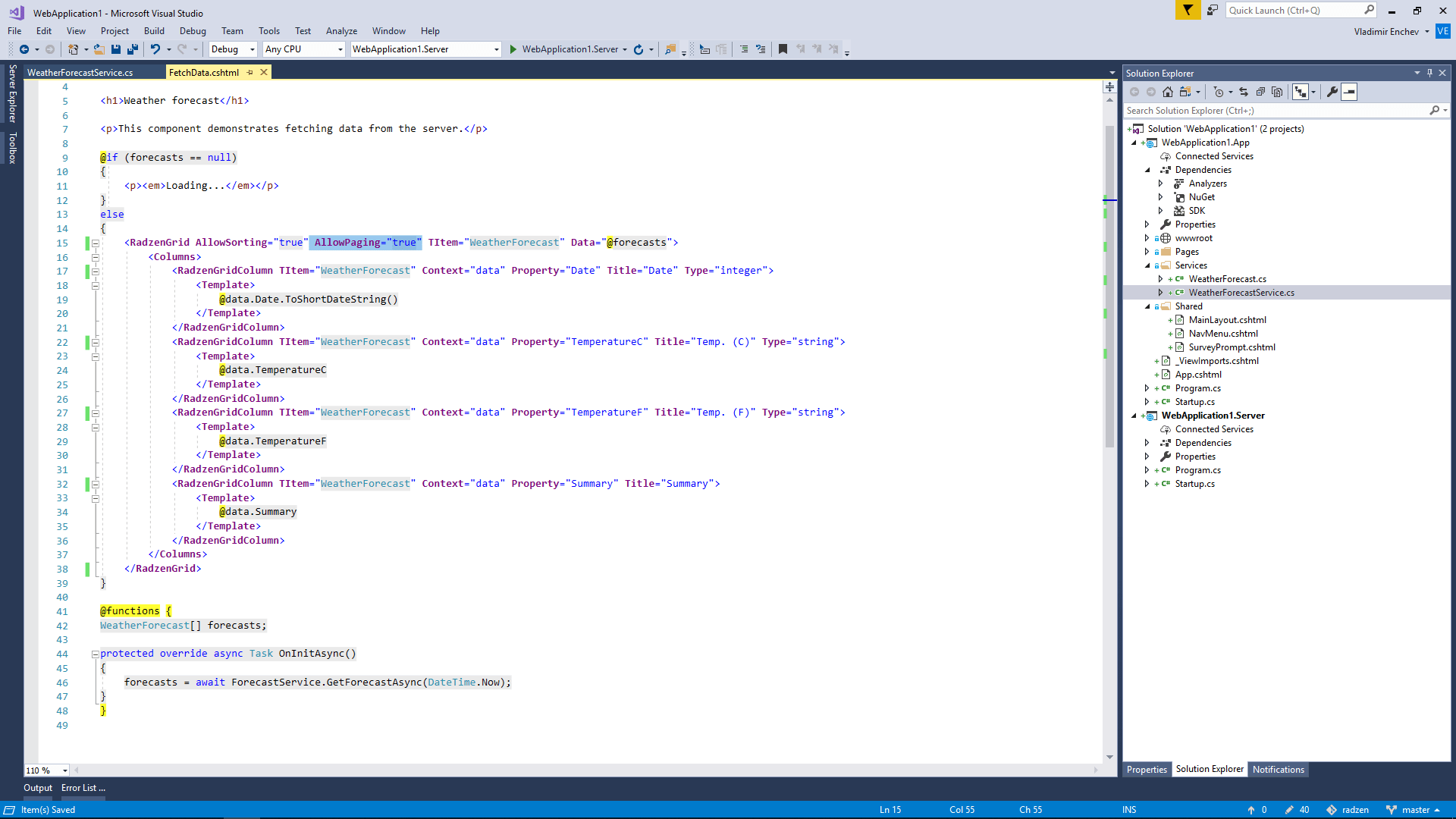Click the Sync with Active Document icon

pos(1244,92)
